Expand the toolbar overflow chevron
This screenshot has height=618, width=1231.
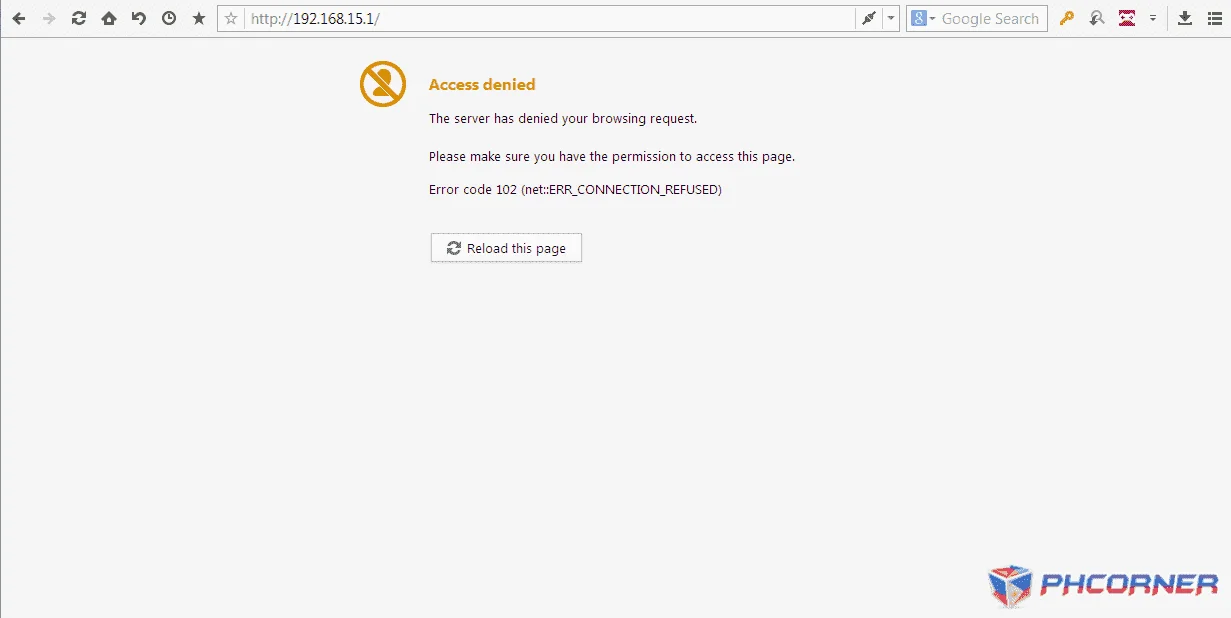(x=1152, y=18)
